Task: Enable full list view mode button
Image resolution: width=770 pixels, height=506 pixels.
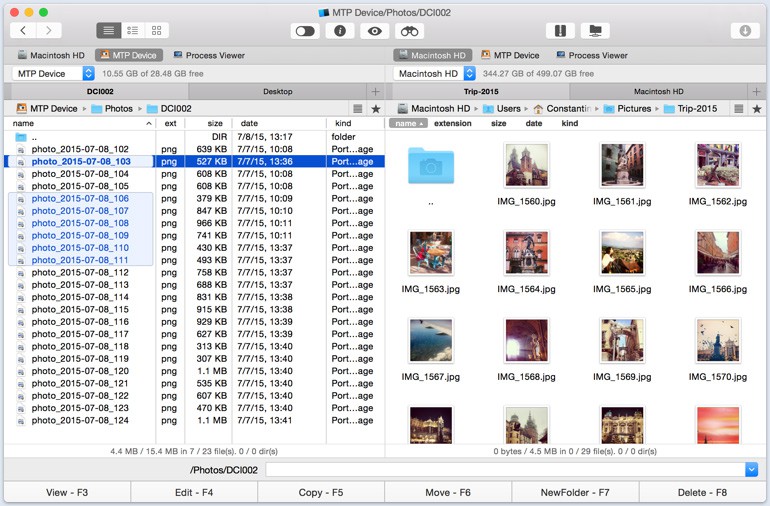Action: 108,31
